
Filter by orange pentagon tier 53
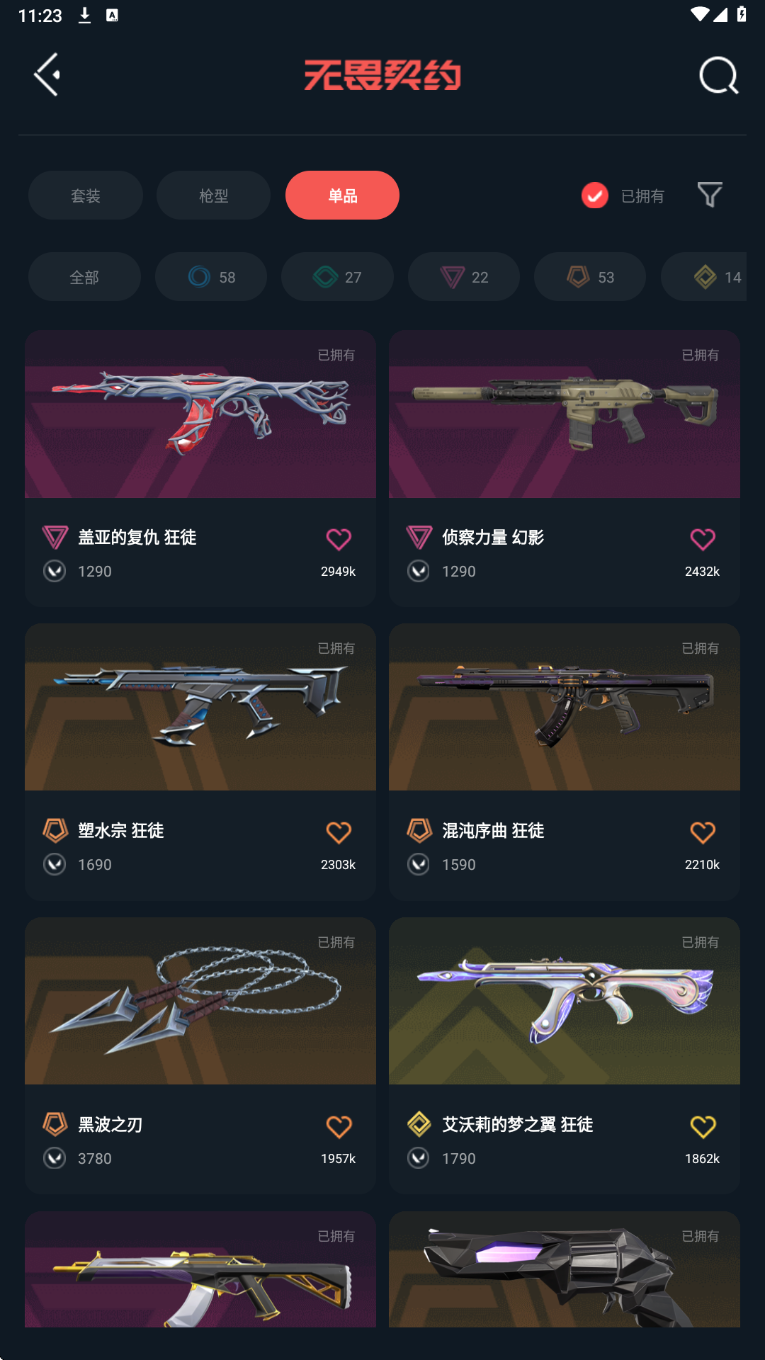(590, 277)
